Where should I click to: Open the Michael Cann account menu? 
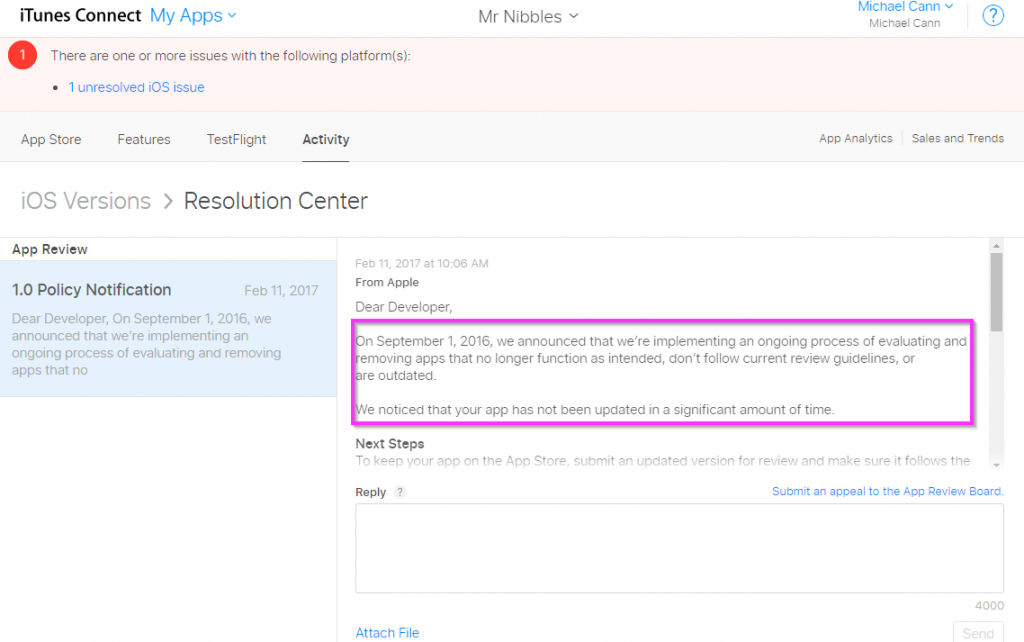[x=905, y=8]
